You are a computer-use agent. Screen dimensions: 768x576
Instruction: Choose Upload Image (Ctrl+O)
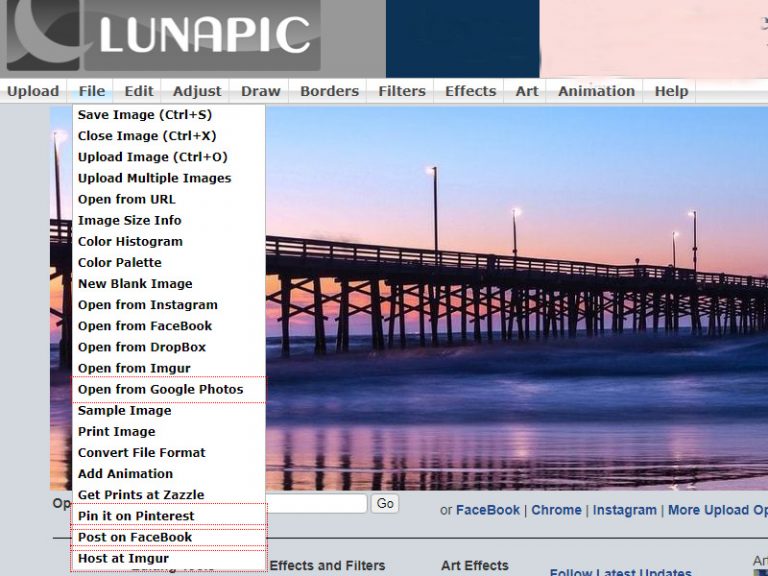click(x=169, y=157)
